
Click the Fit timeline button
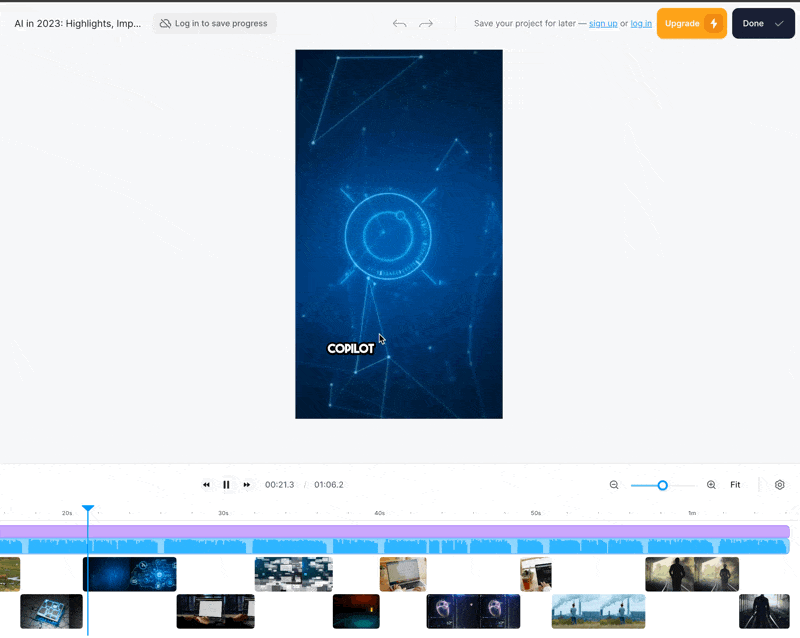(735, 485)
